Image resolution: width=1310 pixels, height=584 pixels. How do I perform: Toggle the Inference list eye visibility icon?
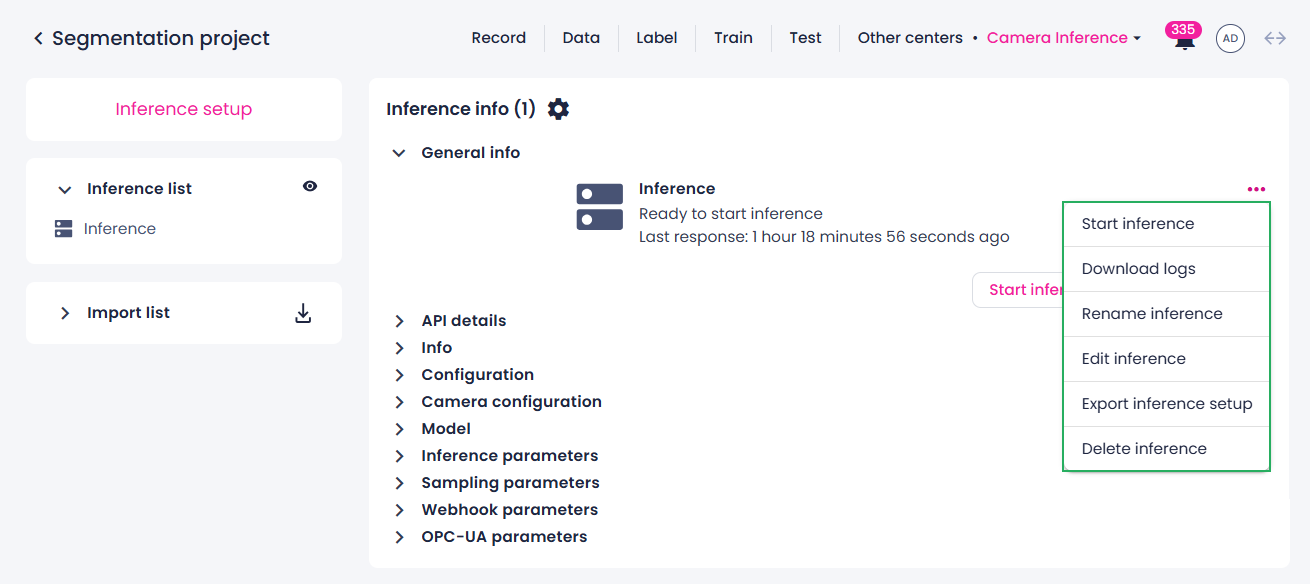pyautogui.click(x=310, y=186)
